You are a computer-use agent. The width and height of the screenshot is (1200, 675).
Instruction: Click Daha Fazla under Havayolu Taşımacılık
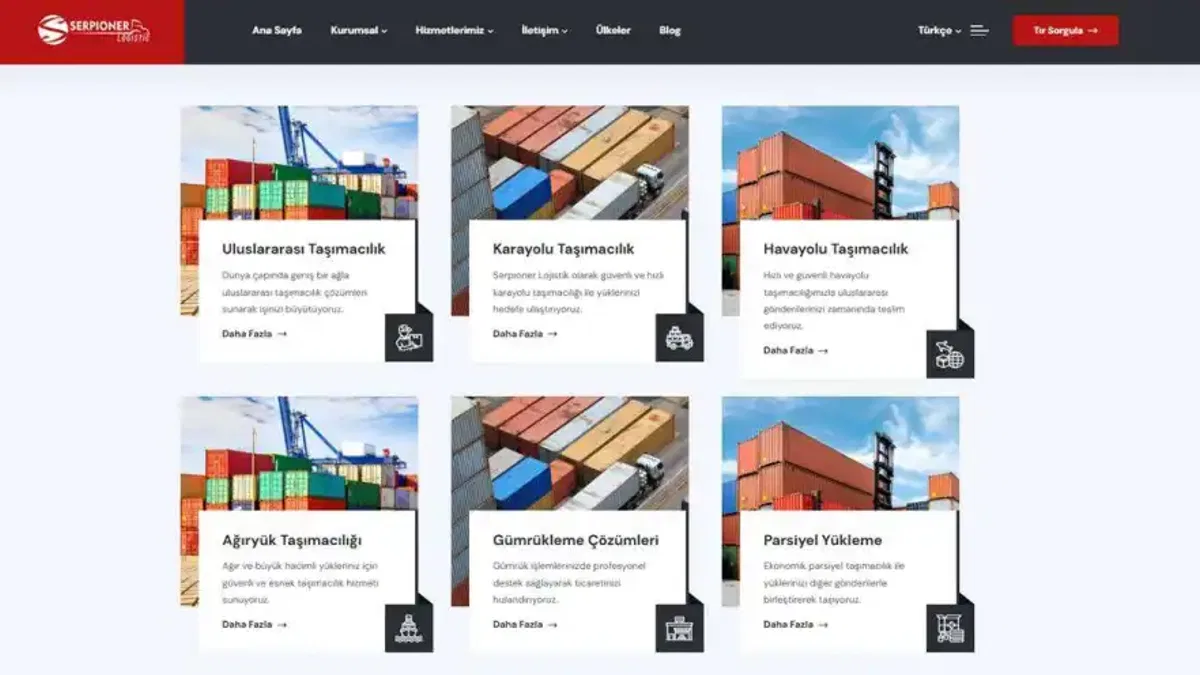coord(796,350)
